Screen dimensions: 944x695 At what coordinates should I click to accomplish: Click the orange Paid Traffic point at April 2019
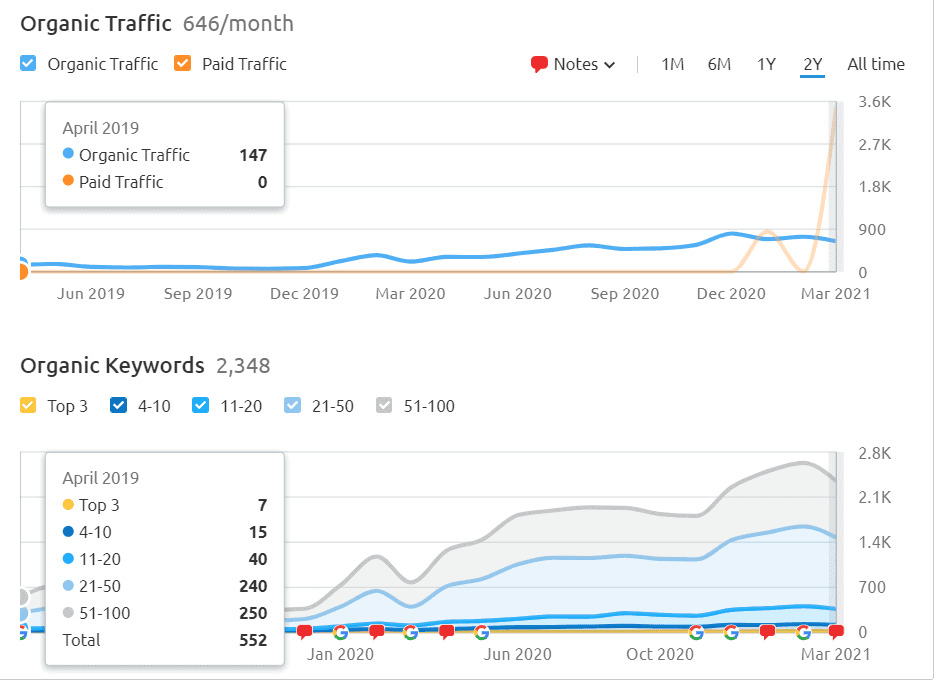[22, 272]
